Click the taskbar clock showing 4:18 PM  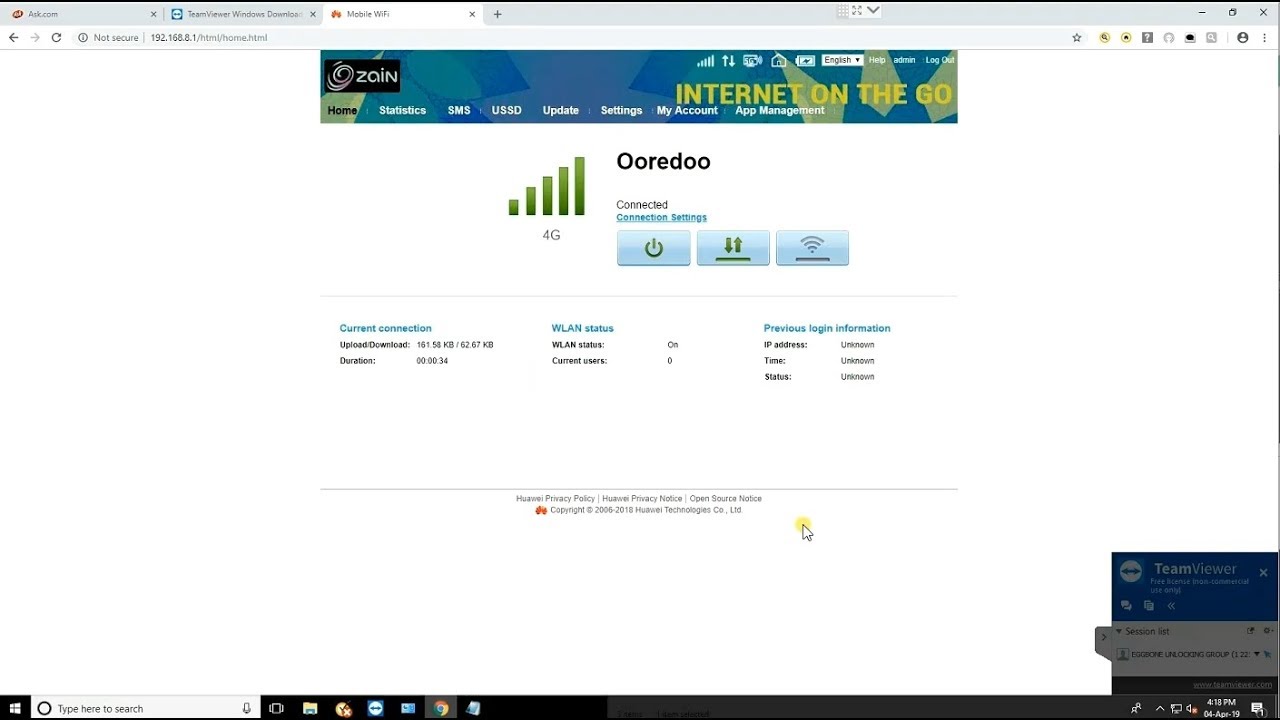[x=1222, y=708]
